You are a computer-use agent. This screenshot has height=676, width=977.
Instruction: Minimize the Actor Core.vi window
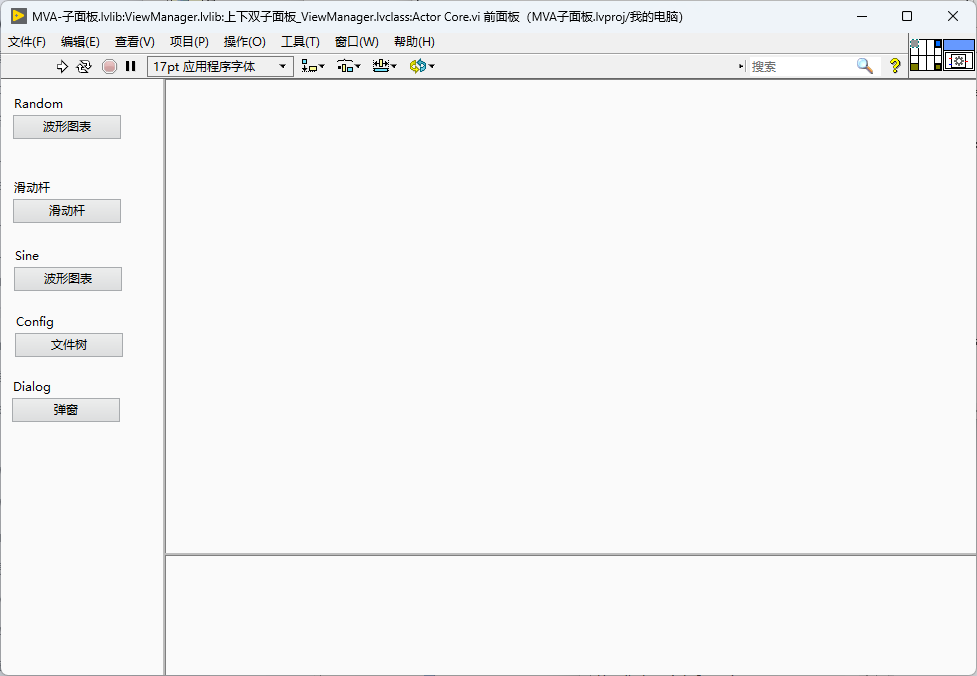(x=862, y=16)
